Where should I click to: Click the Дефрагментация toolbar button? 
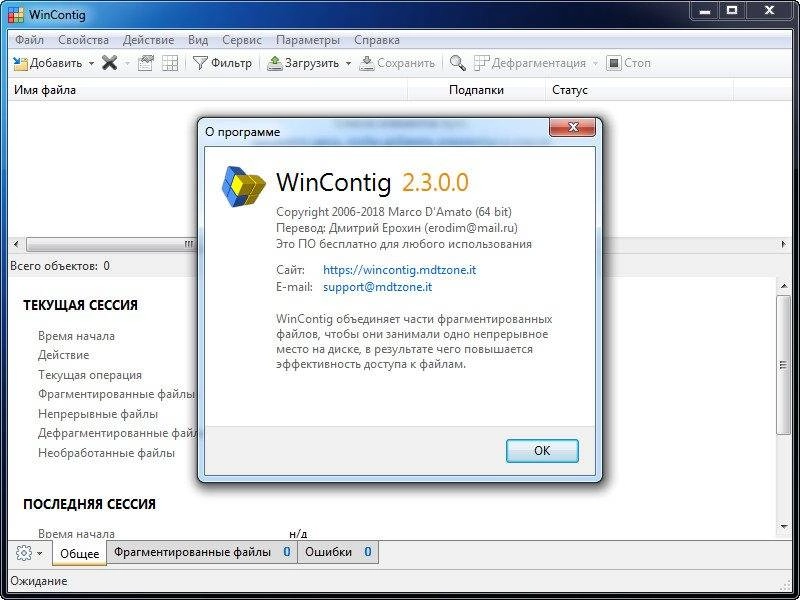coord(530,63)
